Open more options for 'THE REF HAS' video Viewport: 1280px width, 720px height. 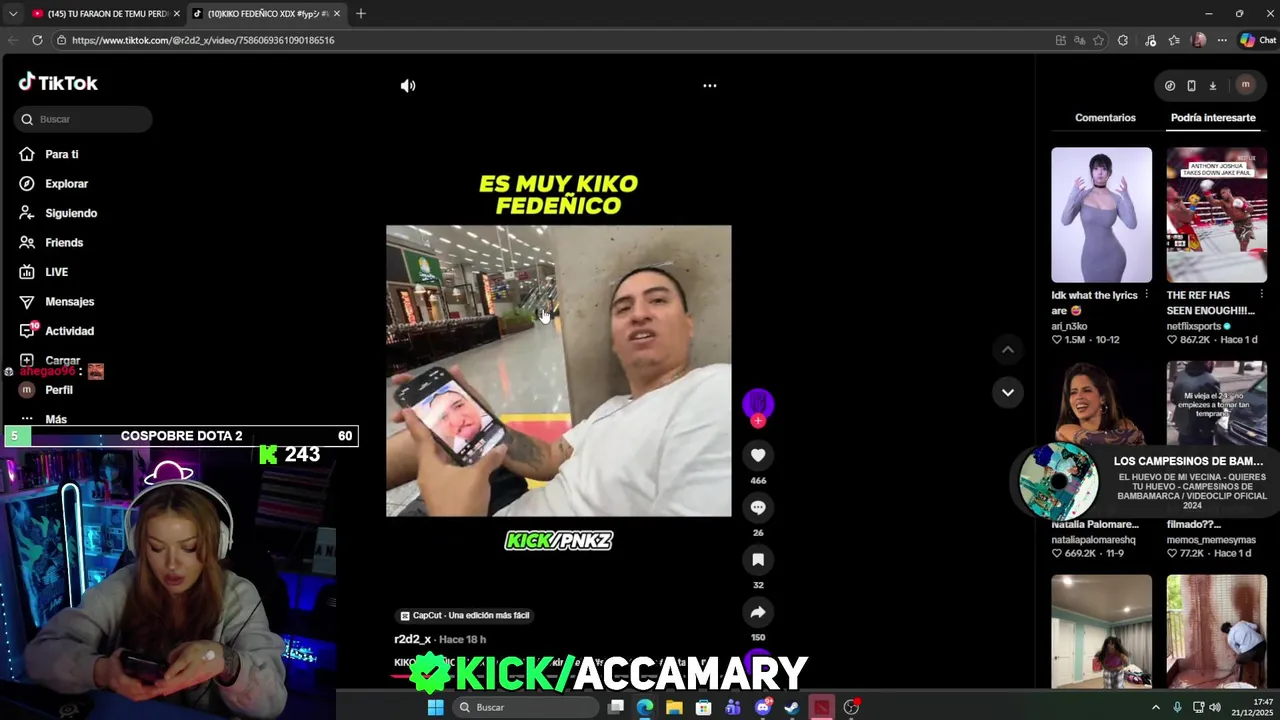(1261, 295)
